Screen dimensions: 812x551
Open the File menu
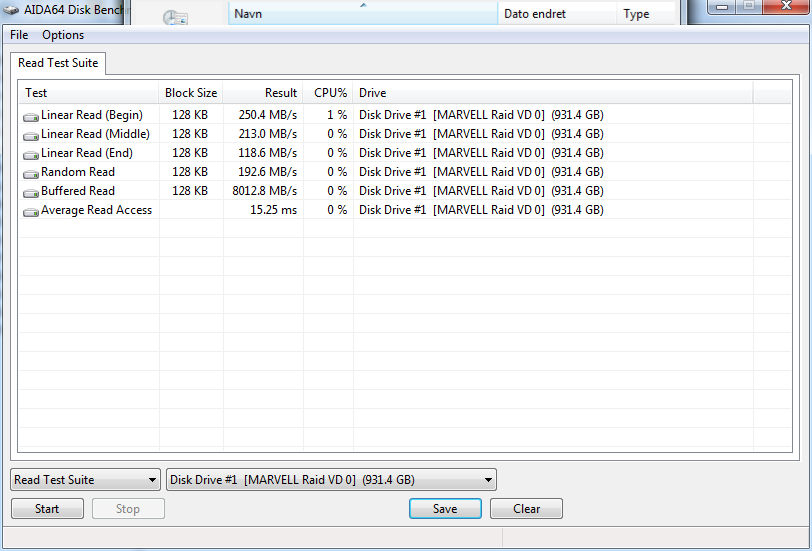coord(19,35)
